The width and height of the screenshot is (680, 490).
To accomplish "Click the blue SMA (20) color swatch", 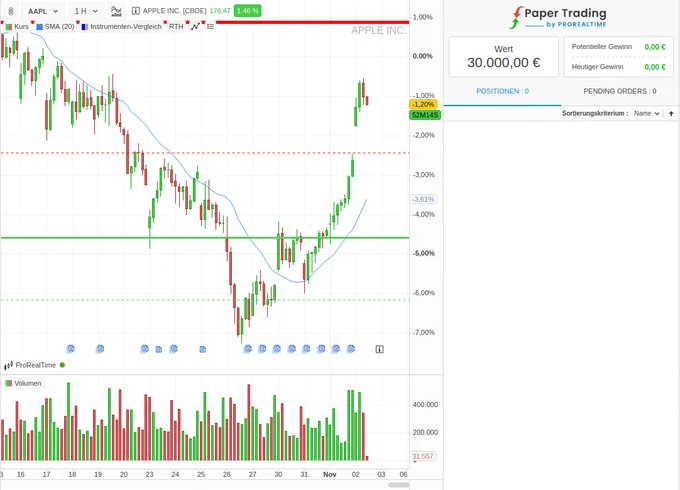I will pos(39,26).
